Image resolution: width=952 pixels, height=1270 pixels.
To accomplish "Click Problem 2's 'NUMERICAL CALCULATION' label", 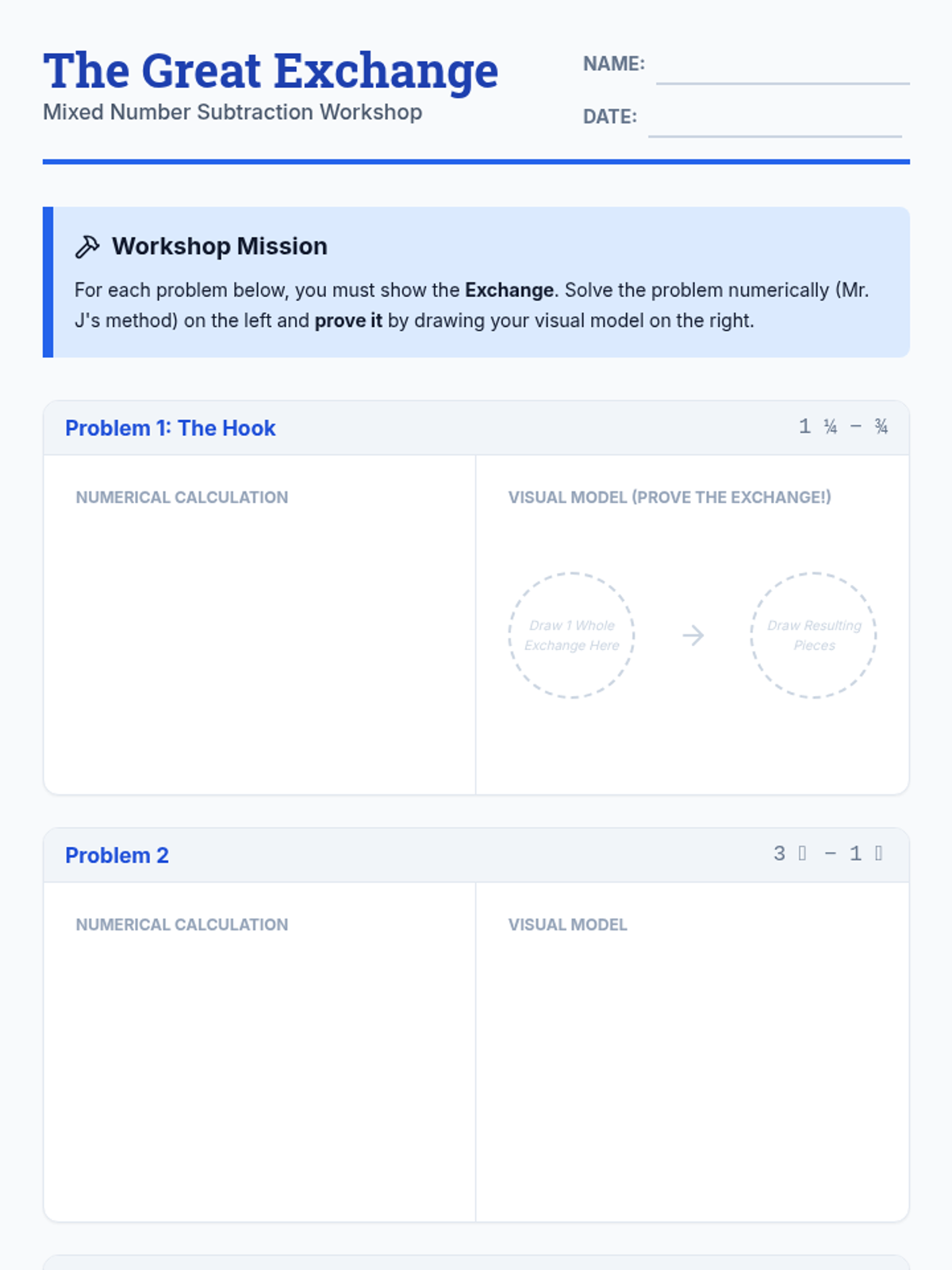I will pyautogui.click(x=182, y=925).
